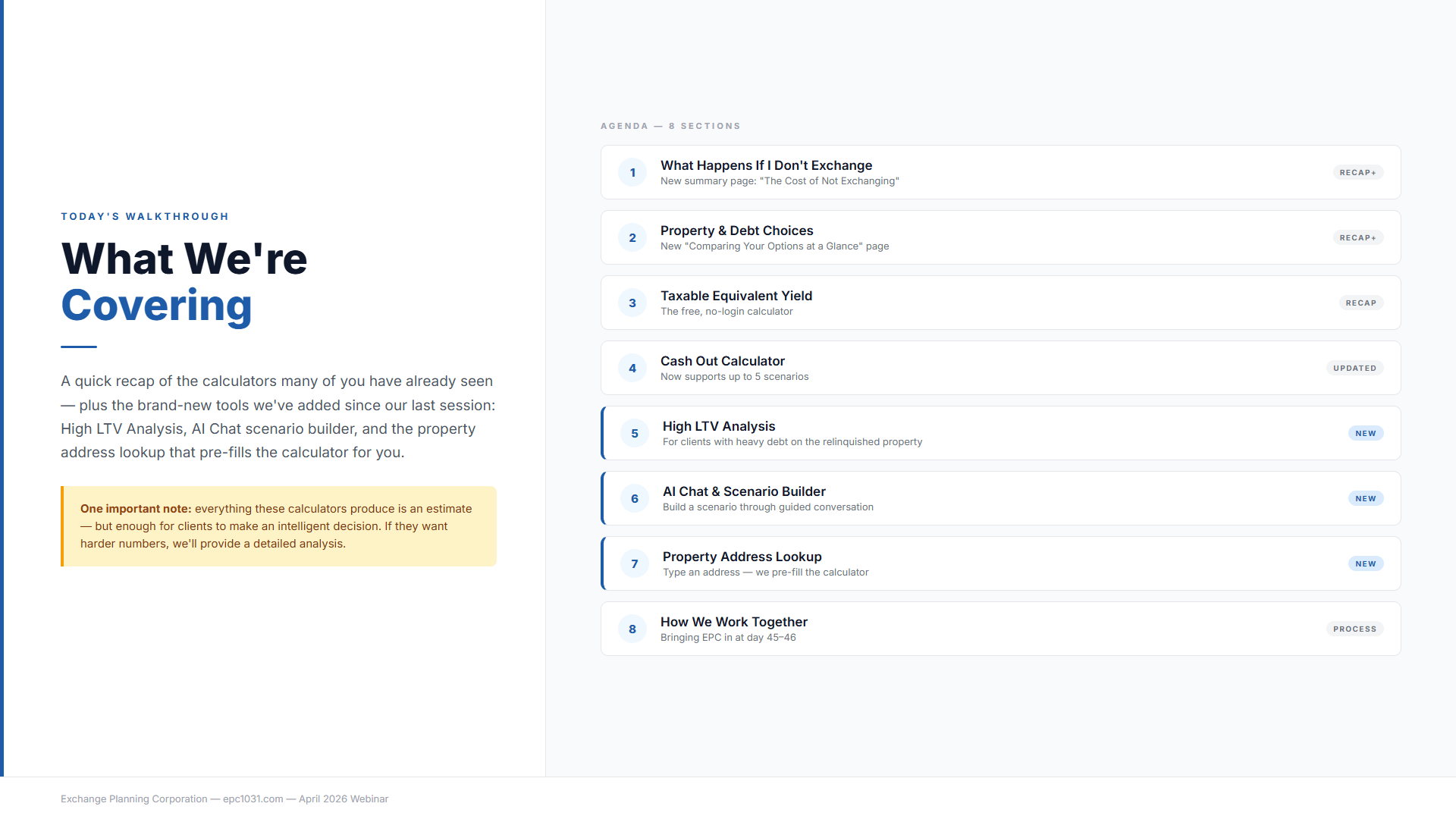Screen dimensions: 1456x819
Task: Click 'The free, no-login calculator' subtitle
Action: tap(726, 312)
